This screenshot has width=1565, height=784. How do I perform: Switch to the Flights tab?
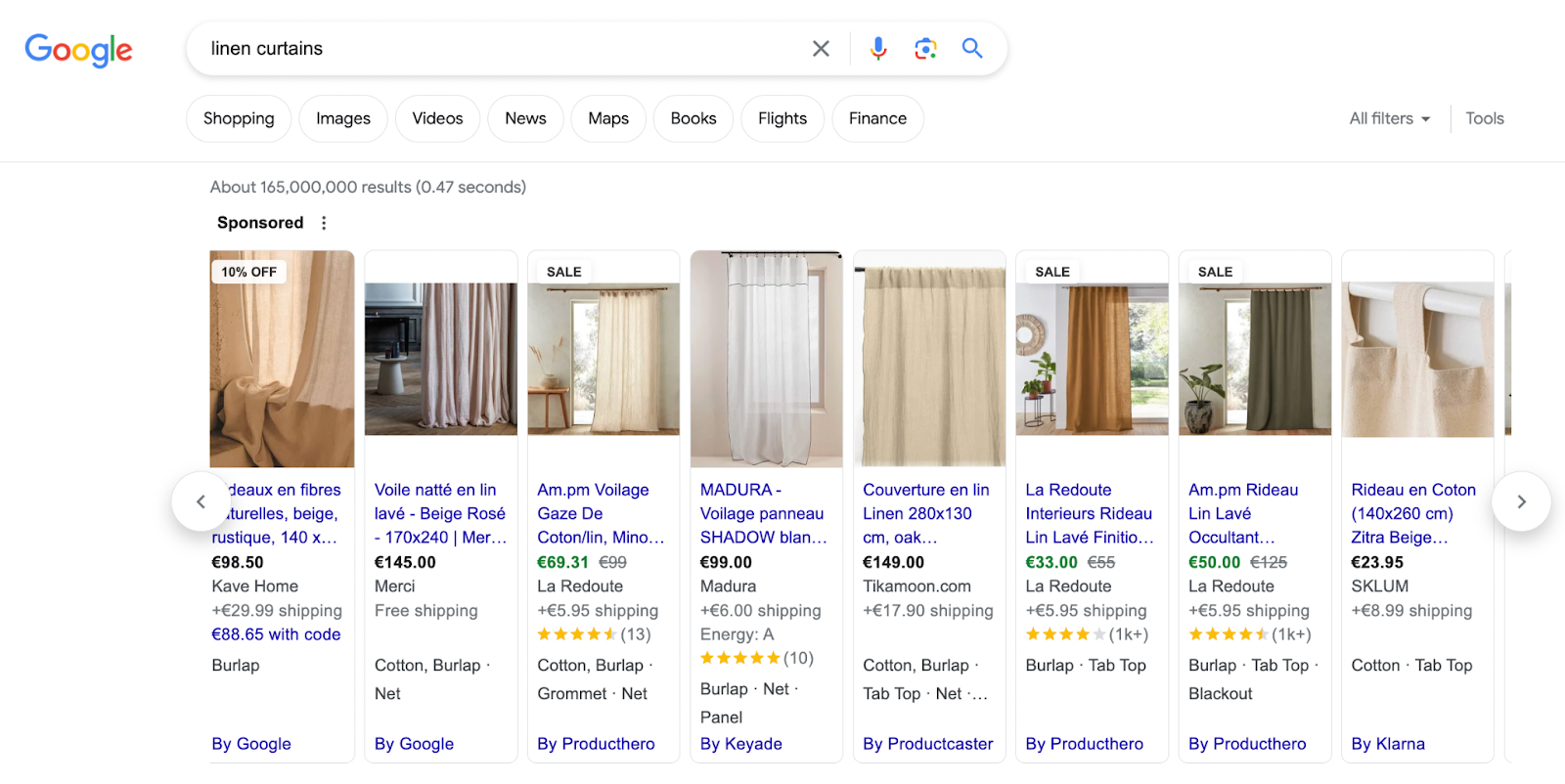(782, 118)
